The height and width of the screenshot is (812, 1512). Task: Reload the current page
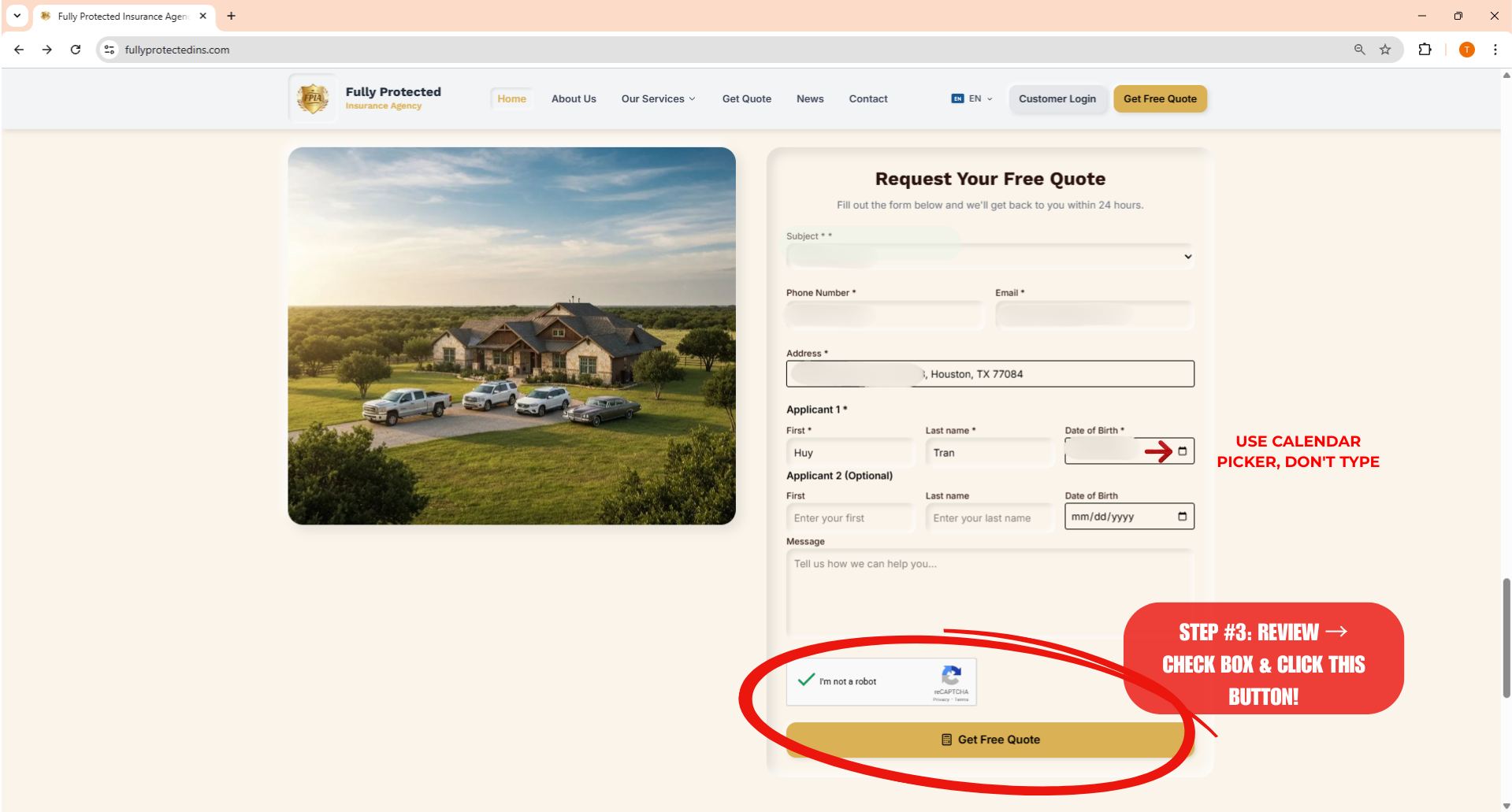coord(76,50)
